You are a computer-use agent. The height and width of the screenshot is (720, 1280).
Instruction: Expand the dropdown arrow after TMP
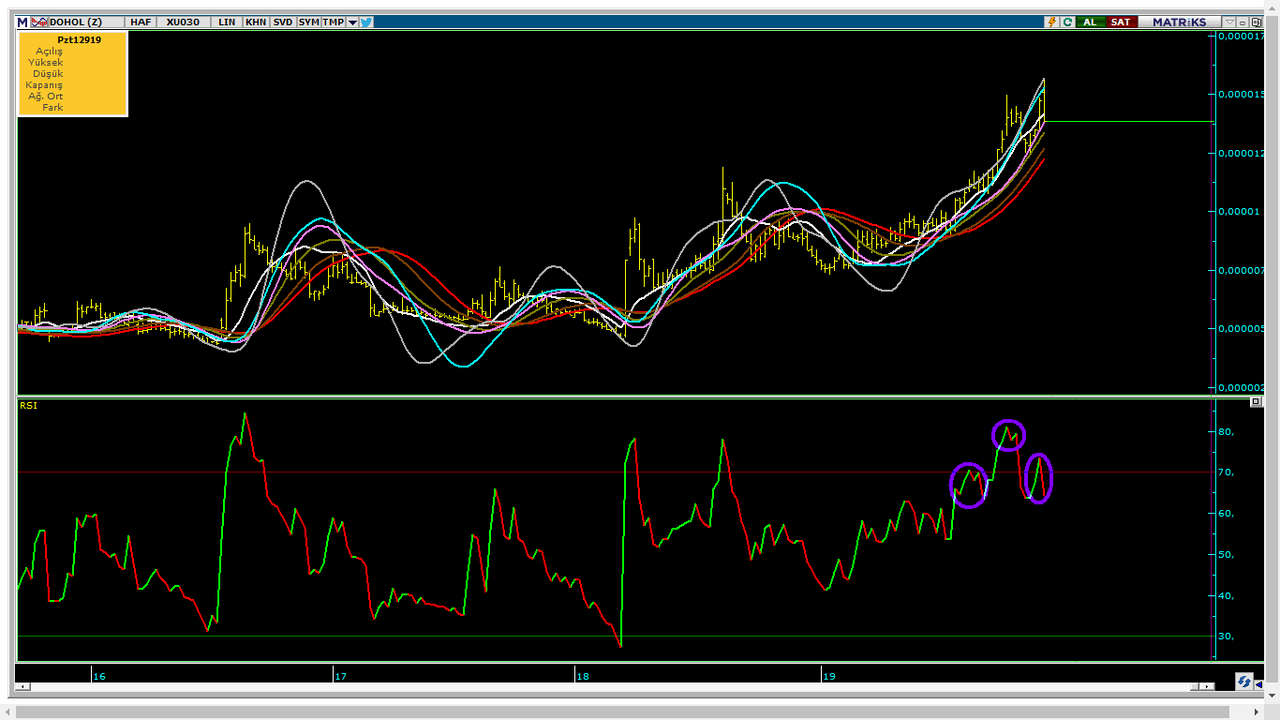(x=352, y=22)
